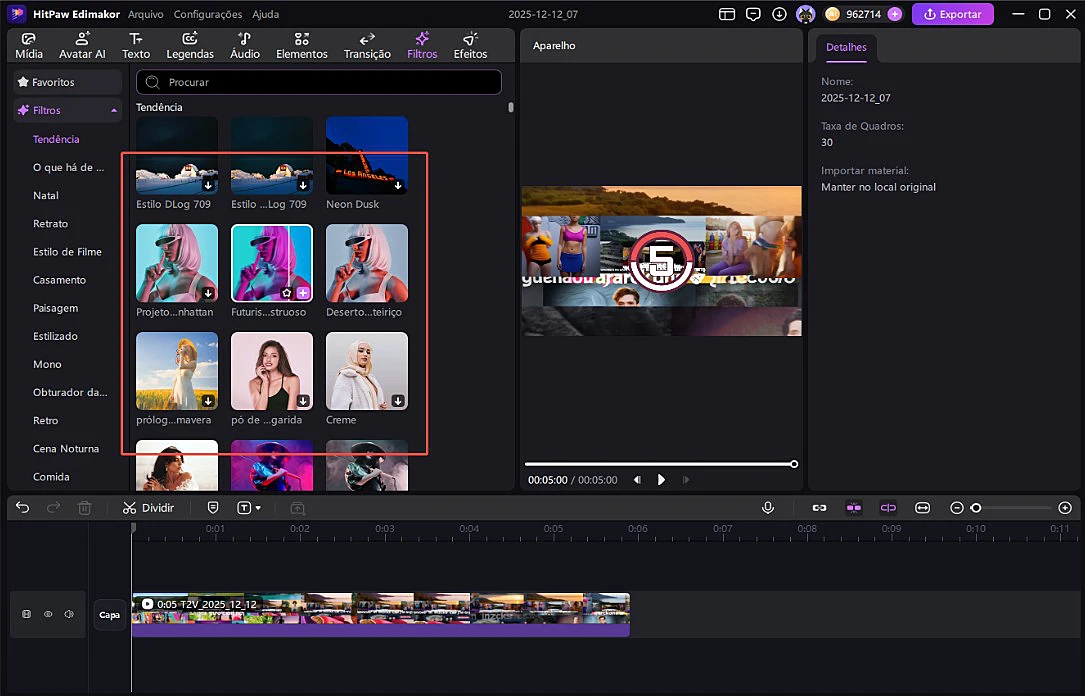The width and height of the screenshot is (1085, 696).
Task: Click the Capa cover button
Action: coord(109,615)
